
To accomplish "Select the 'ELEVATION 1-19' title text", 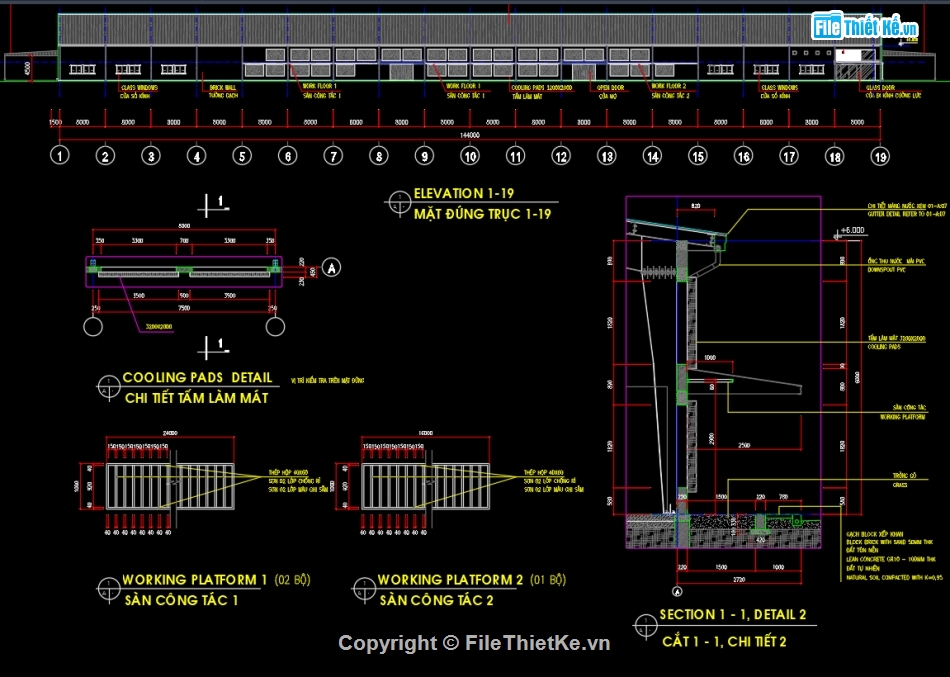I will pyautogui.click(x=463, y=193).
